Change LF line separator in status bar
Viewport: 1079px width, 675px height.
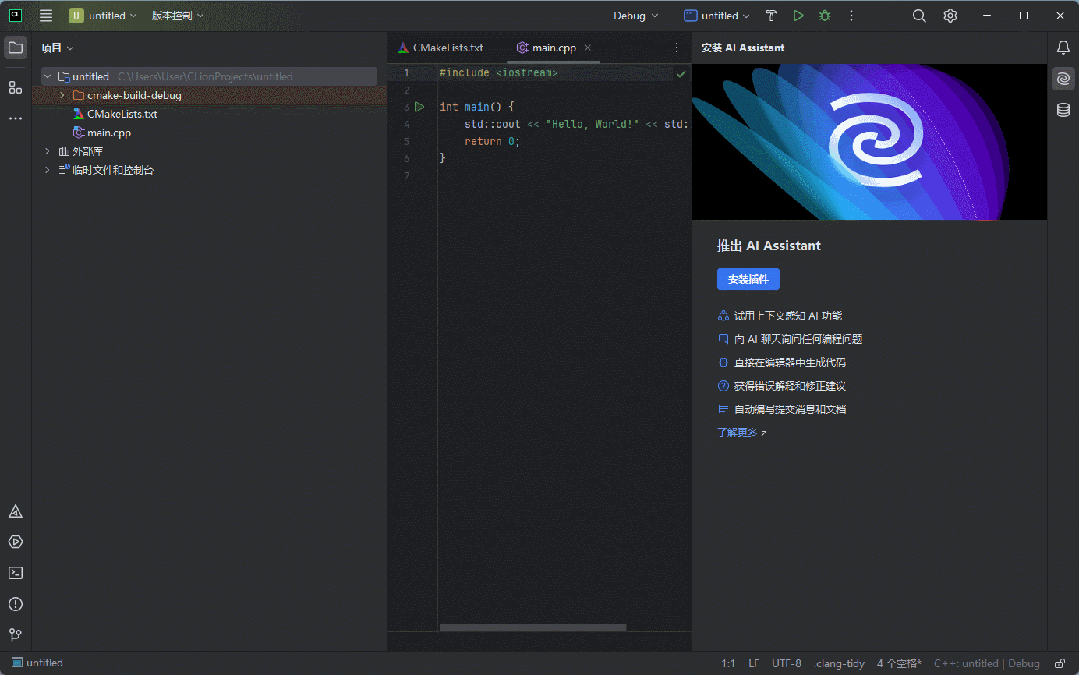(754, 663)
